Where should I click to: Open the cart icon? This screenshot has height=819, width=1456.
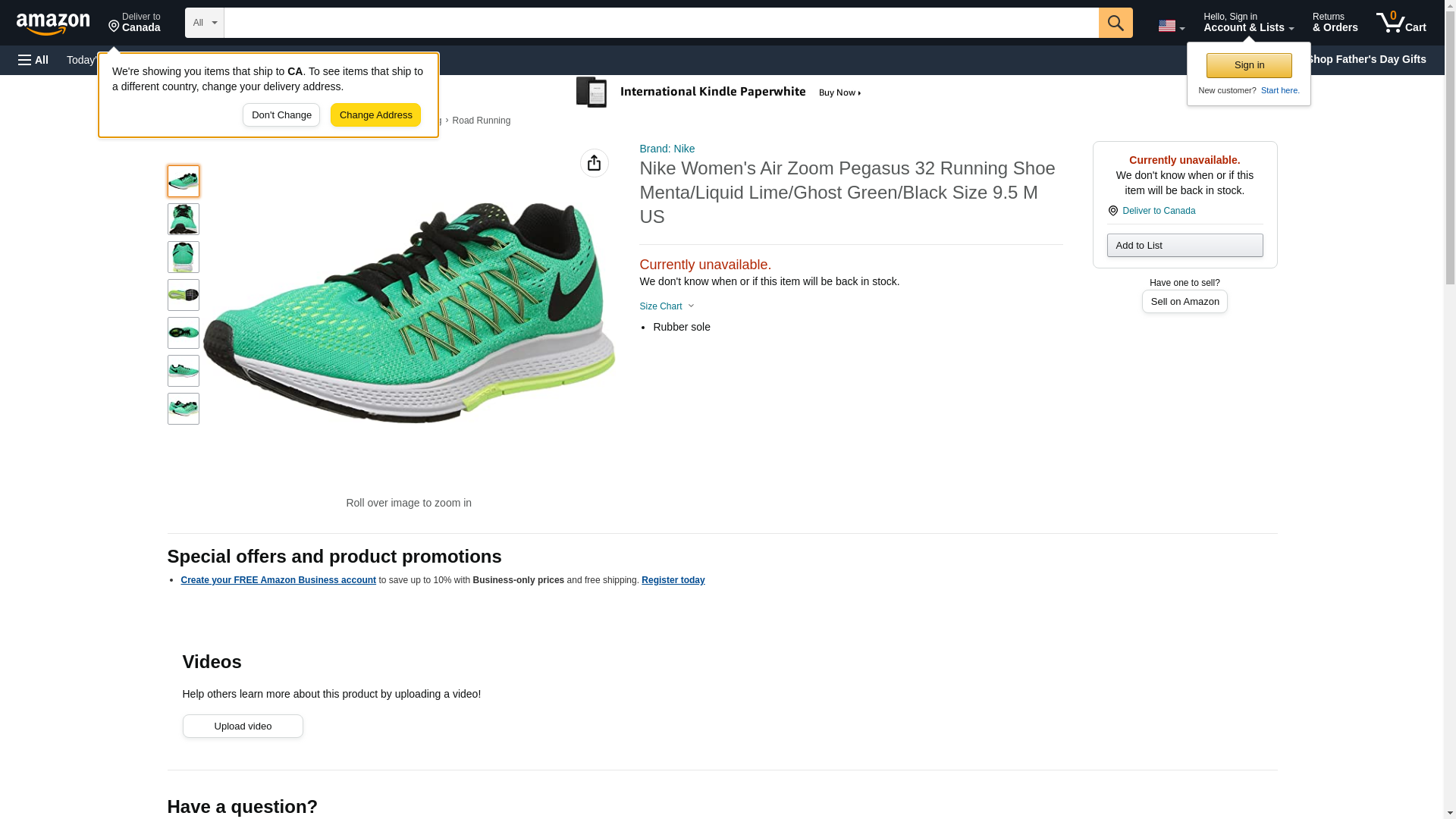coord(1401,23)
